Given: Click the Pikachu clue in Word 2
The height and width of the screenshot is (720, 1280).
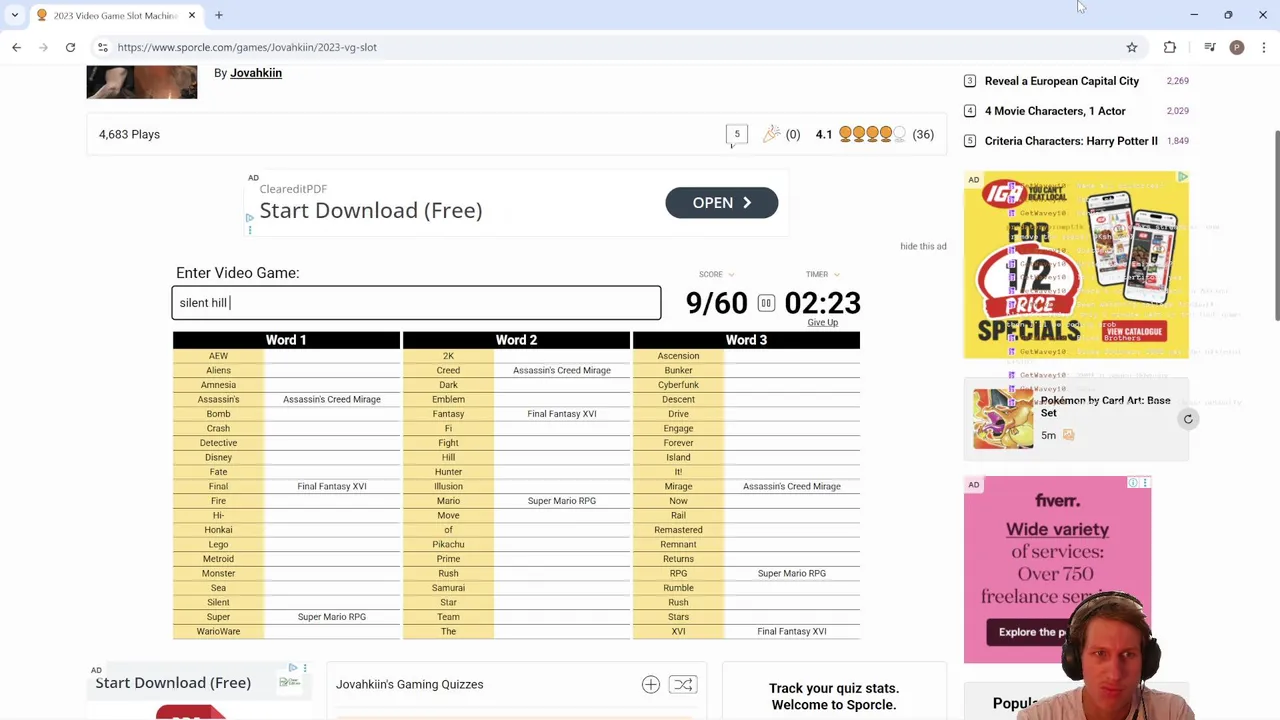Looking at the screenshot, I should (x=448, y=544).
